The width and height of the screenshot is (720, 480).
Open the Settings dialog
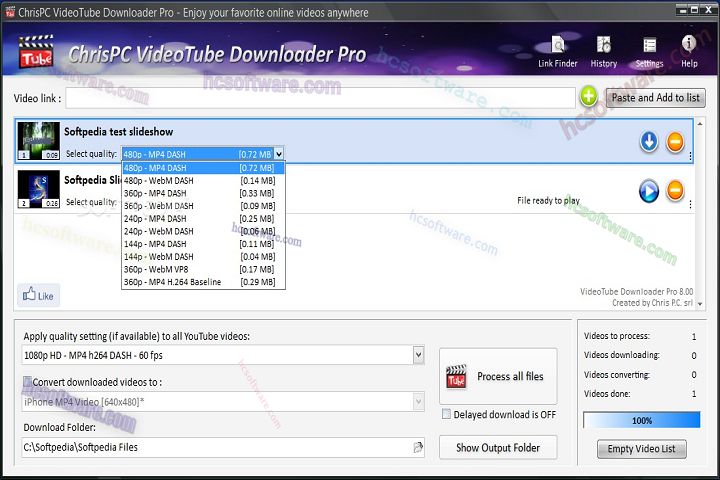coord(649,52)
